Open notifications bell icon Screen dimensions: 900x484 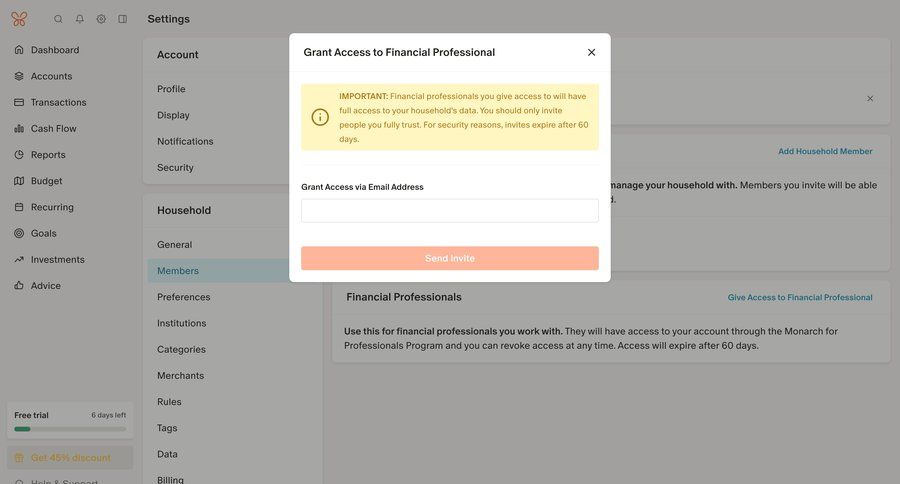[80, 19]
